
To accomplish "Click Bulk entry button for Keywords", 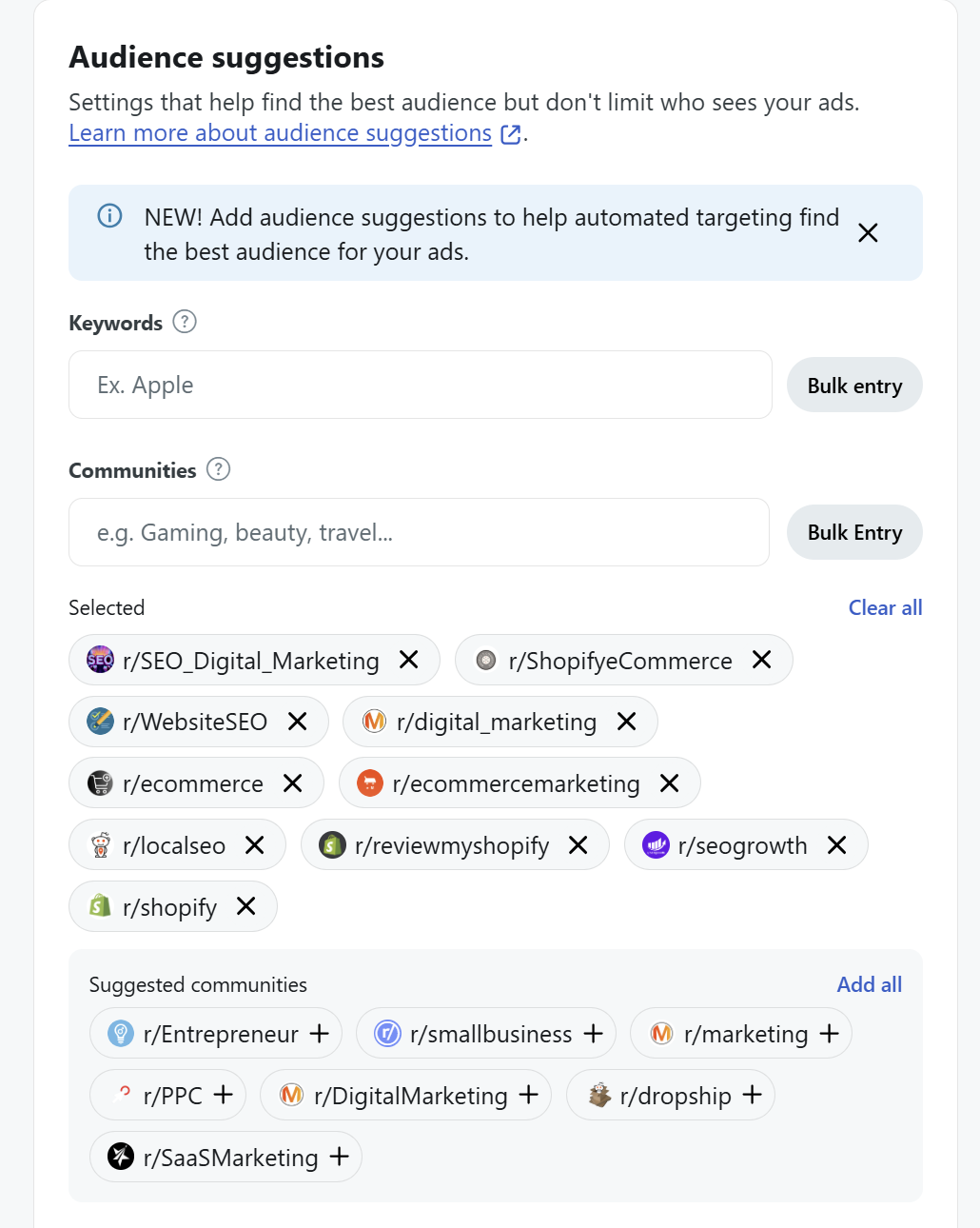I will point(854,386).
